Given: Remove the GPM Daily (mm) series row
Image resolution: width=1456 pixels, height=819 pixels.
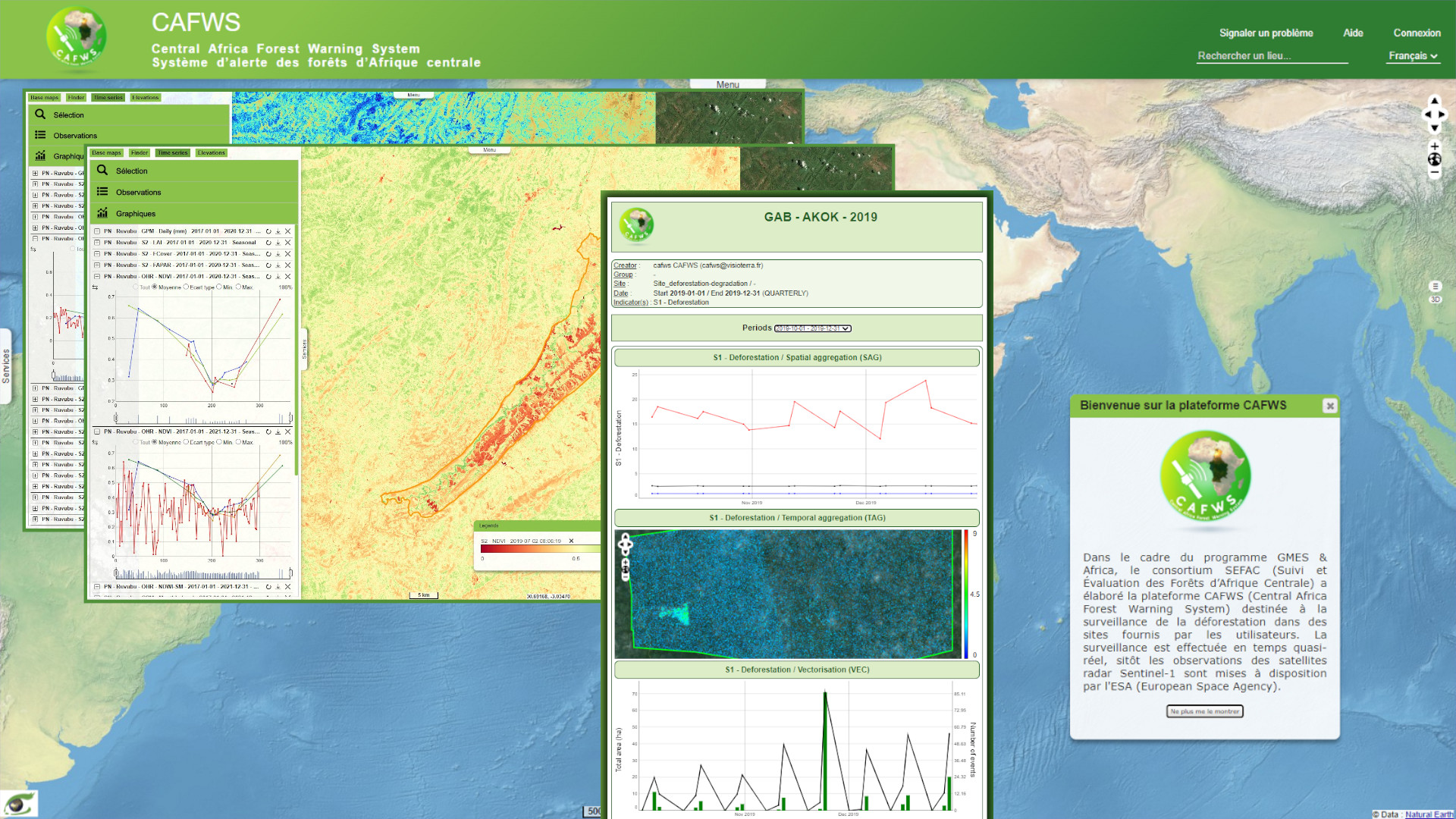Looking at the screenshot, I should coord(288,231).
